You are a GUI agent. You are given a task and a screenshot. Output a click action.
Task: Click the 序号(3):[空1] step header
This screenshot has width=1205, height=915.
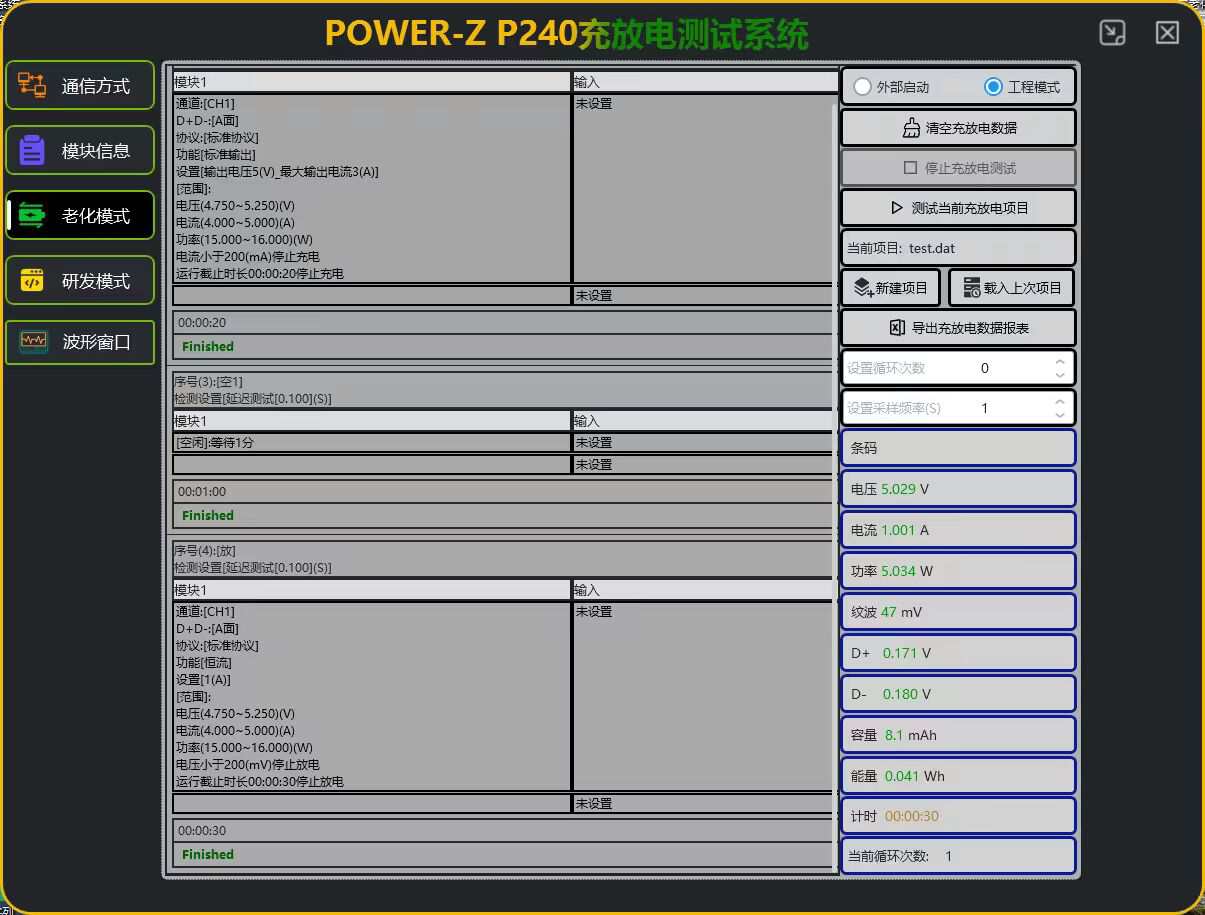(208, 382)
